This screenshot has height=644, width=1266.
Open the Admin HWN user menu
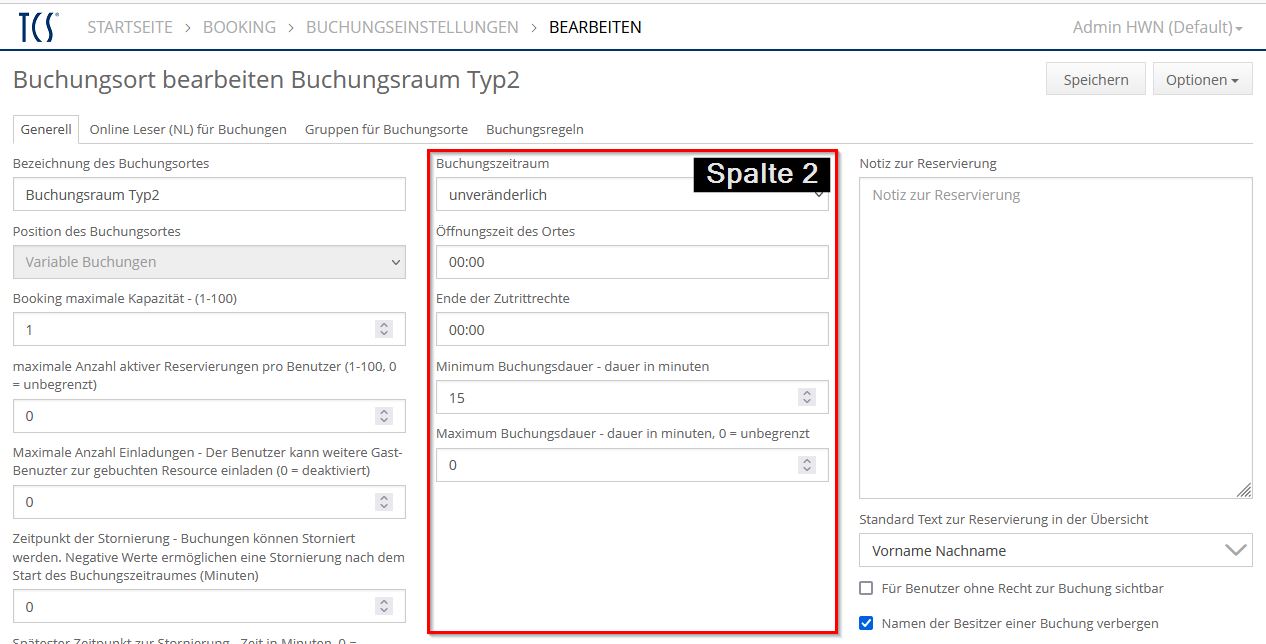[1156, 27]
